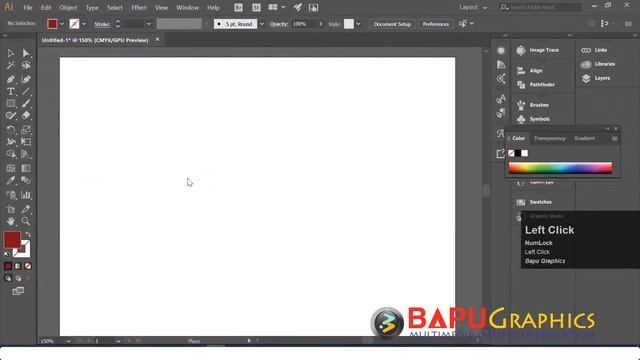
Task: Click the red Fill color box
Action: coord(12,240)
